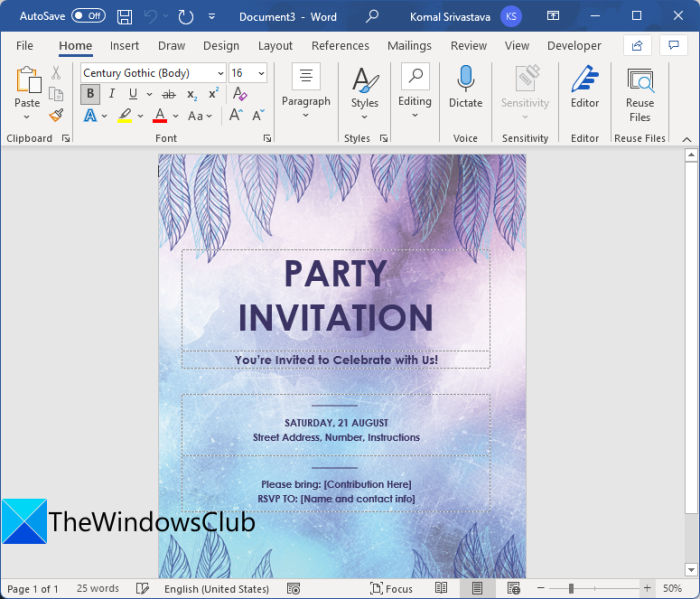Viewport: 700px width, 599px height.
Task: Toggle Bold formatting
Action: [x=90, y=94]
